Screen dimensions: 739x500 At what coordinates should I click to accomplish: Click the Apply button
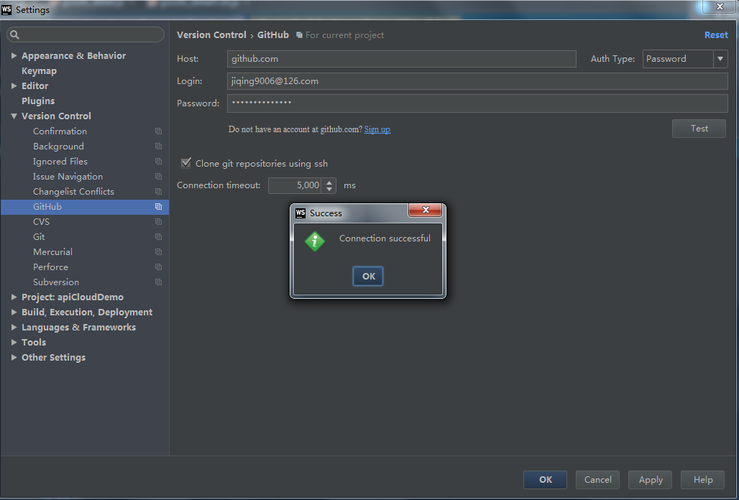coord(650,480)
